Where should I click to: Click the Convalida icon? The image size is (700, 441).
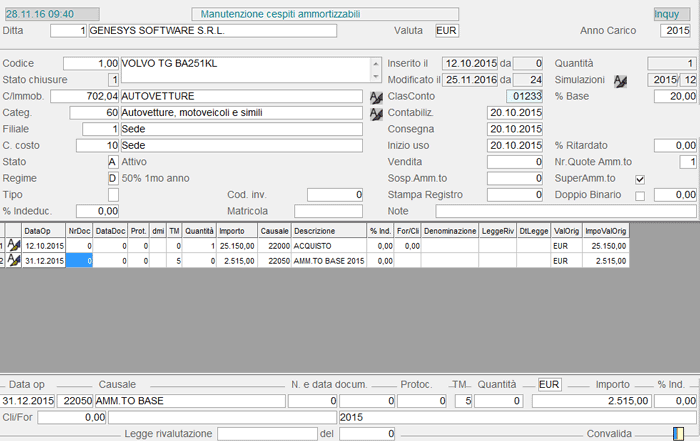point(678,433)
